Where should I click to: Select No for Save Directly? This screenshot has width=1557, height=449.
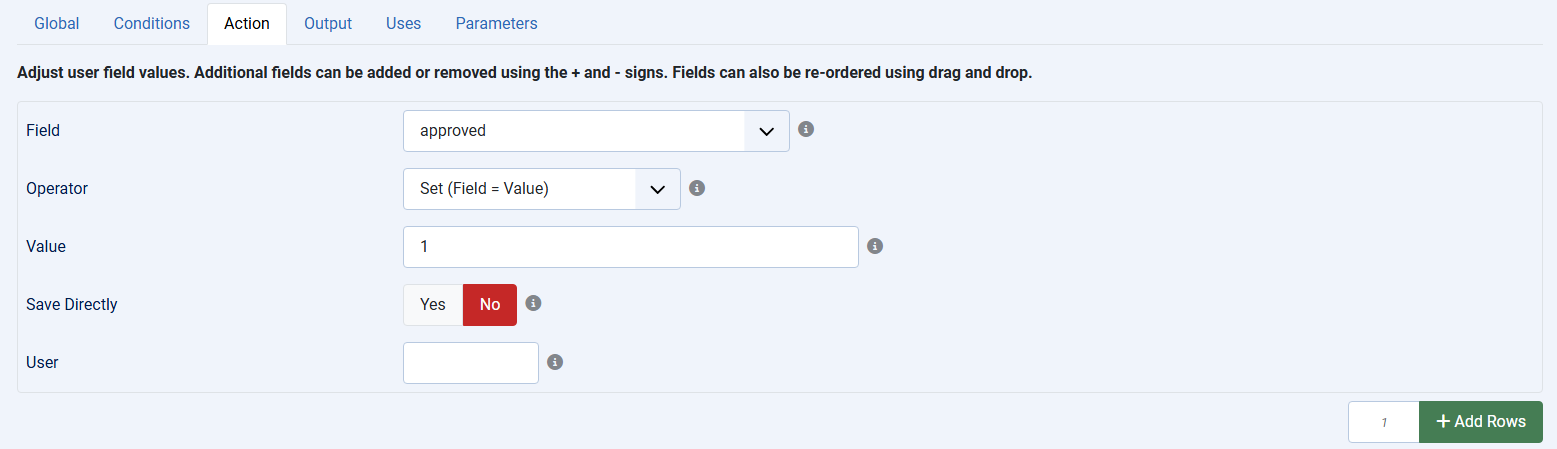pyautogui.click(x=490, y=305)
